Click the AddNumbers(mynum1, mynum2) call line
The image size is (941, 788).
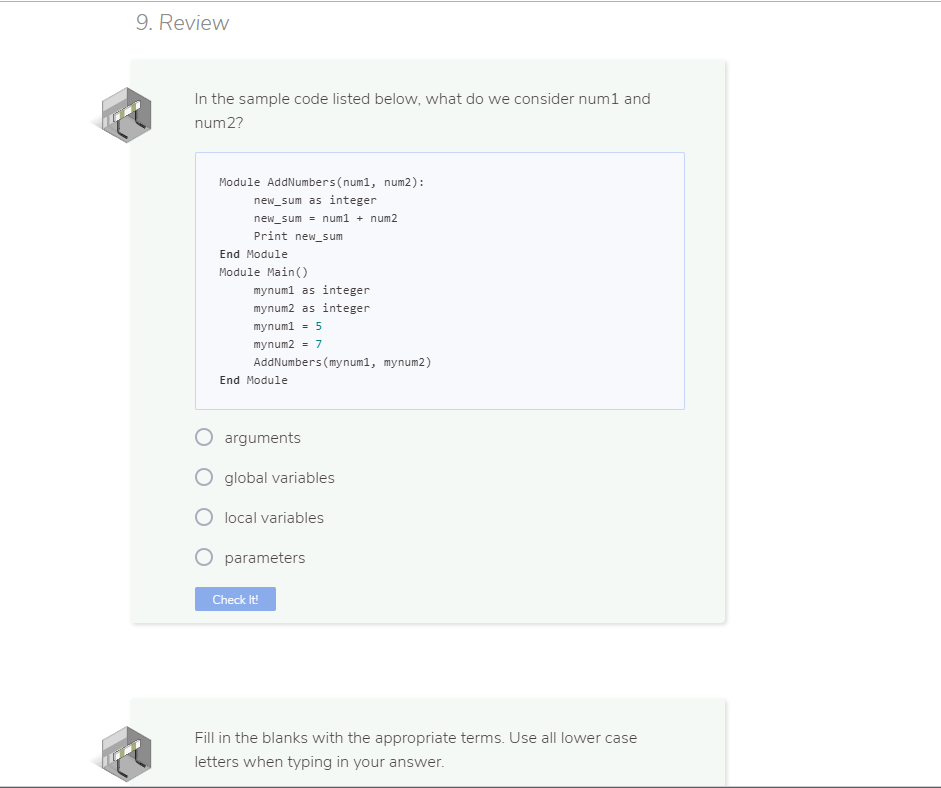coord(341,362)
